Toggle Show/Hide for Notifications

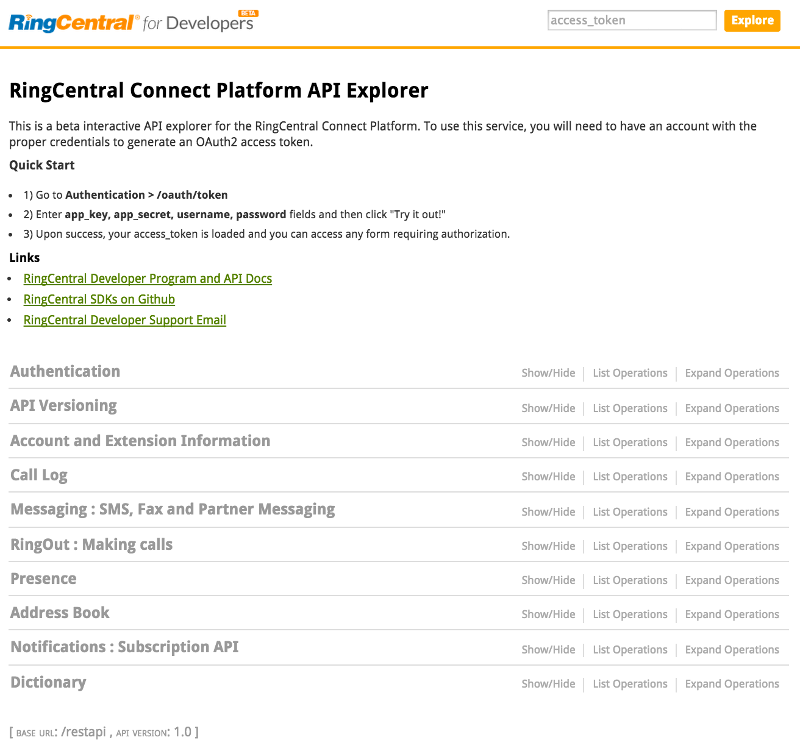click(x=548, y=649)
